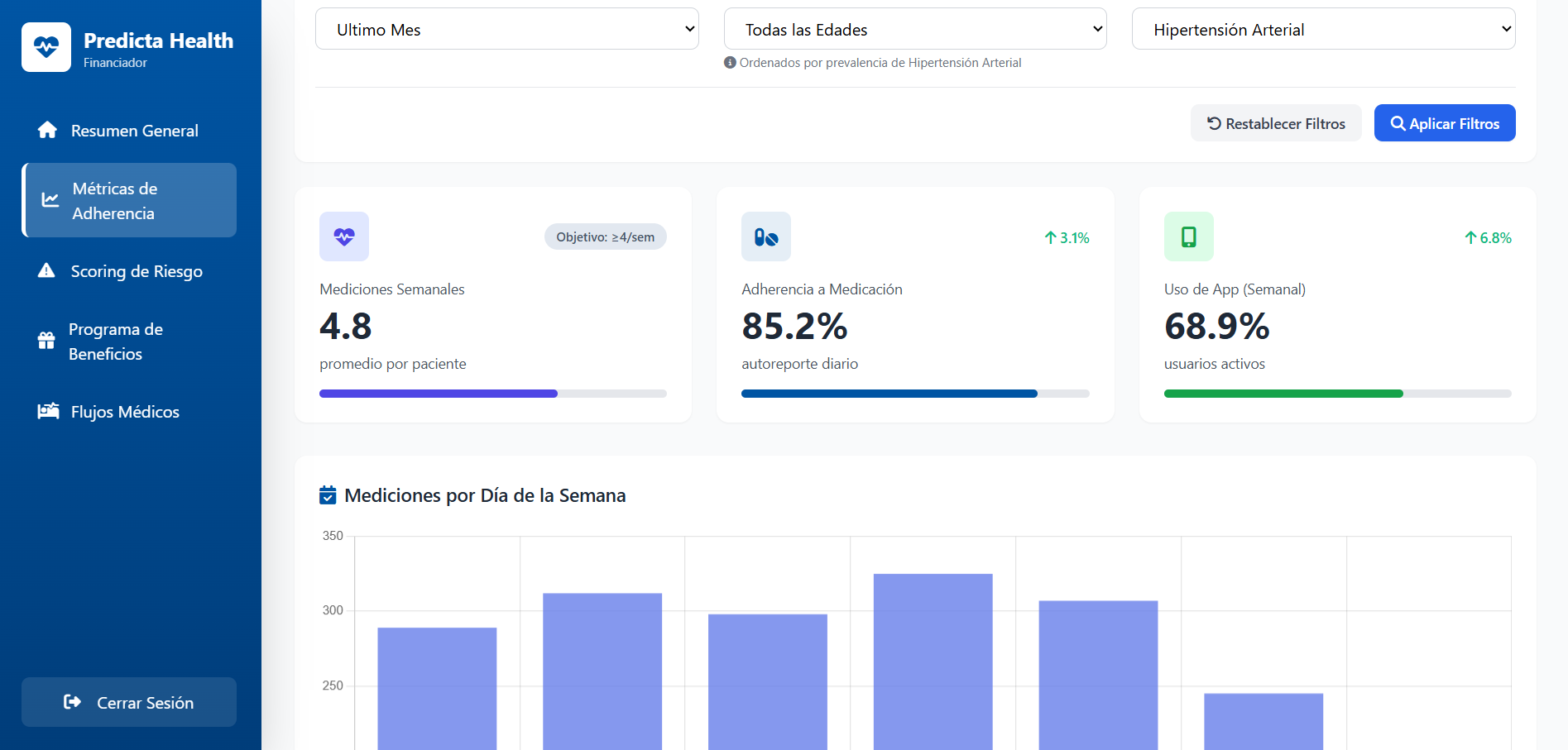The image size is (1568, 750).
Task: Click the hospital bed icon for Flujos Médicos
Action: (48, 412)
